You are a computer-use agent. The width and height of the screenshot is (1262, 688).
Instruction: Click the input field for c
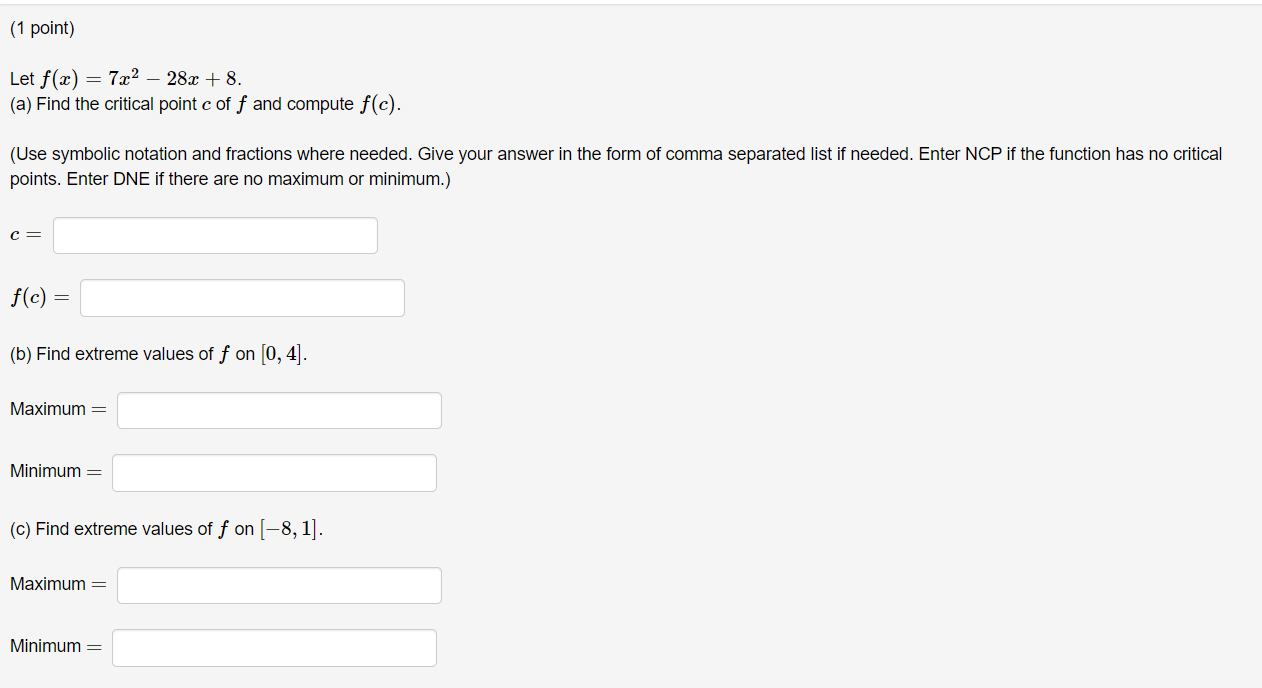[x=215, y=235]
